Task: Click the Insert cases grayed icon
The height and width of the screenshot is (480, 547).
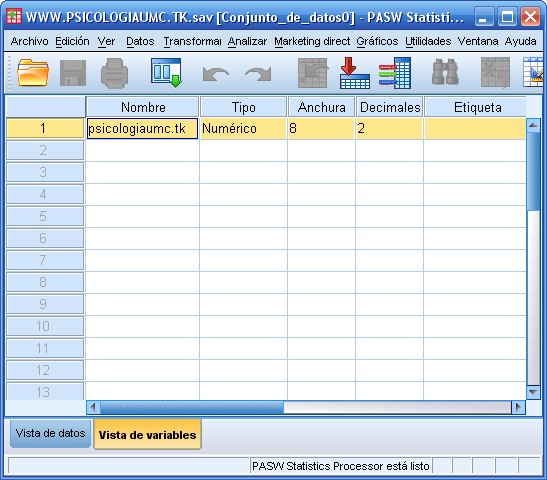Action: [495, 73]
